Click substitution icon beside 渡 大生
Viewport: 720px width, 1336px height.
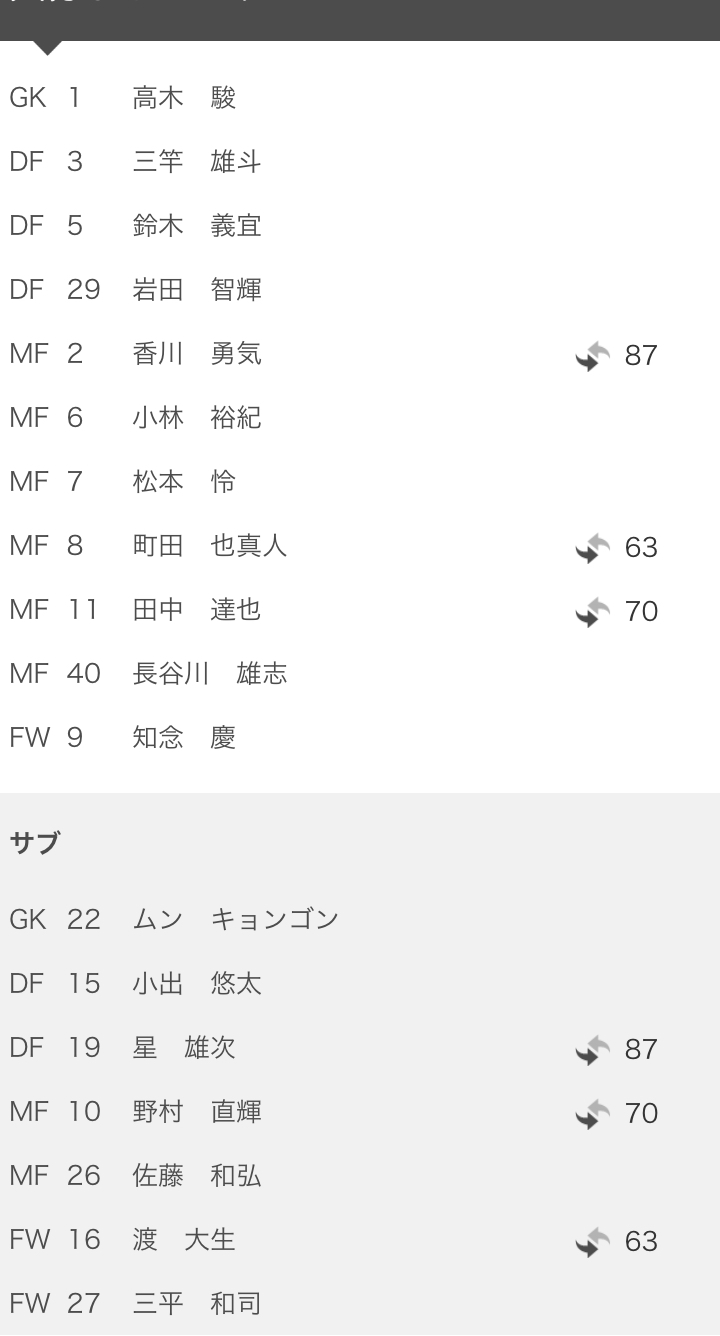click(593, 1241)
